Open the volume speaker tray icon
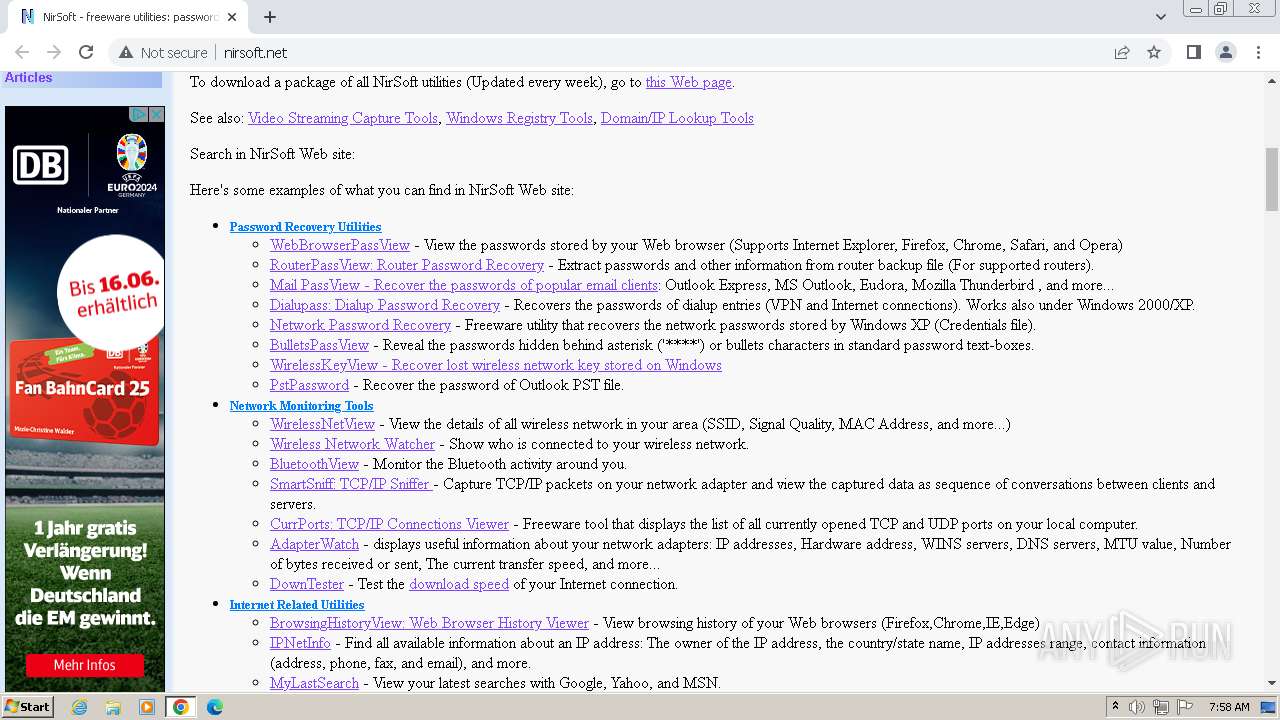 coord(1137,707)
